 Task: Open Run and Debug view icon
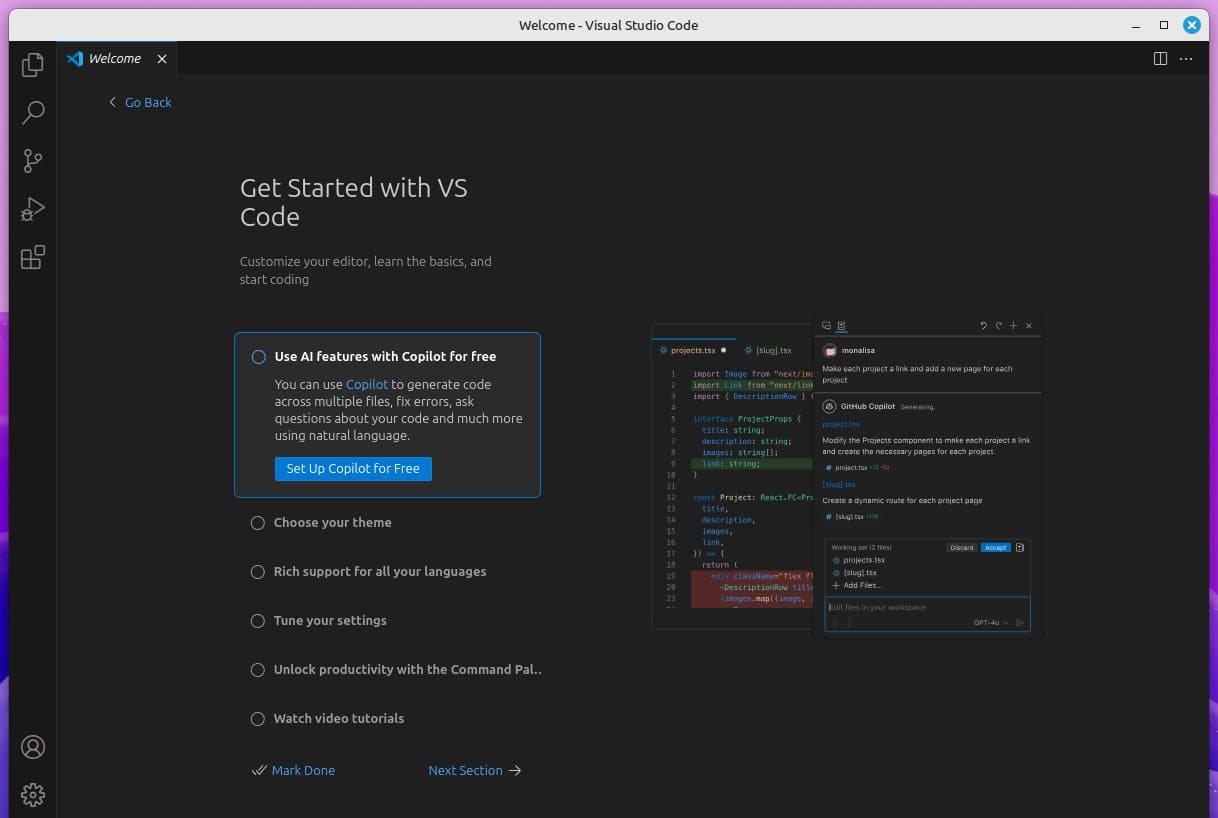tap(33, 209)
